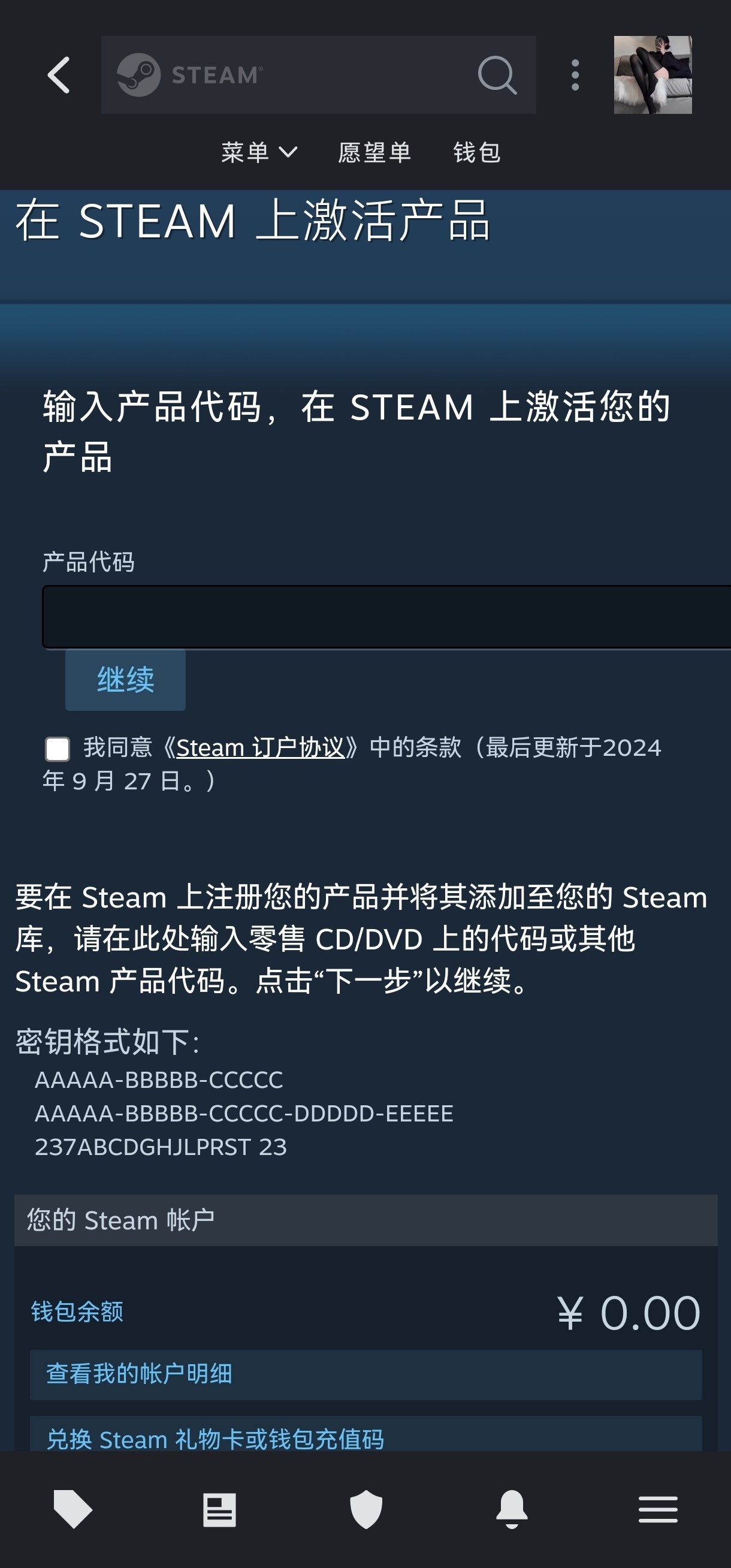Open 查看我的帐户明细

(366, 1374)
